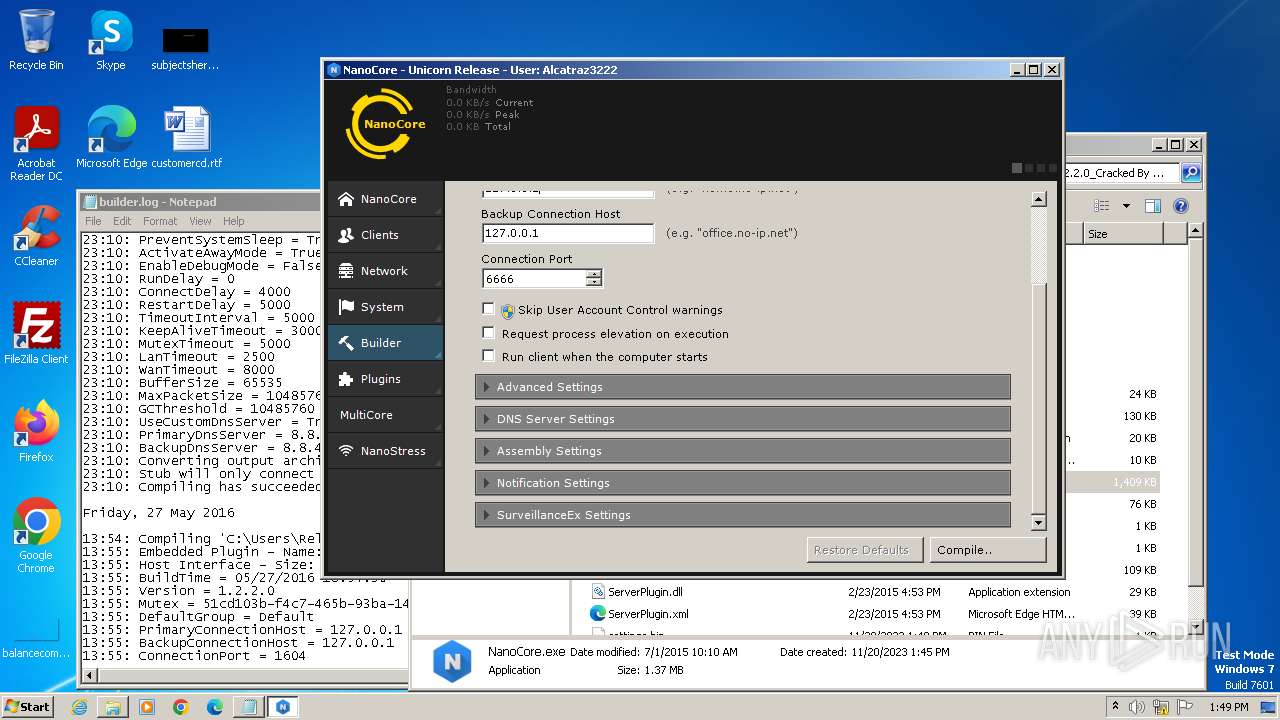
Task: Click the Notepad horizontal scrollbar left arrow
Action: 89,676
